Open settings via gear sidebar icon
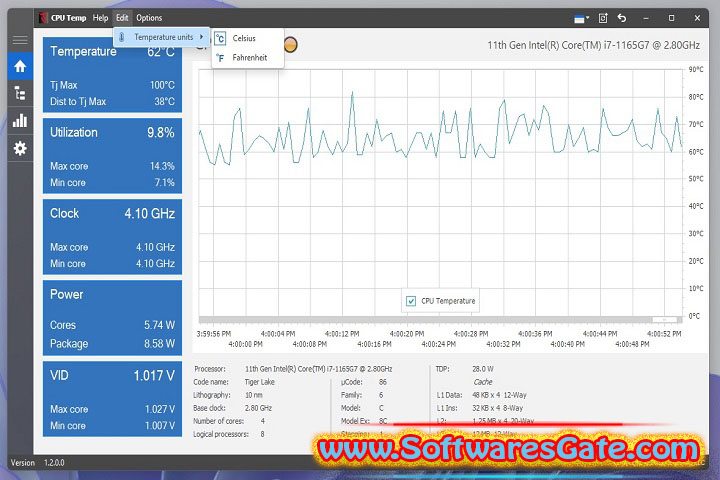The height and width of the screenshot is (480, 720). point(20,148)
